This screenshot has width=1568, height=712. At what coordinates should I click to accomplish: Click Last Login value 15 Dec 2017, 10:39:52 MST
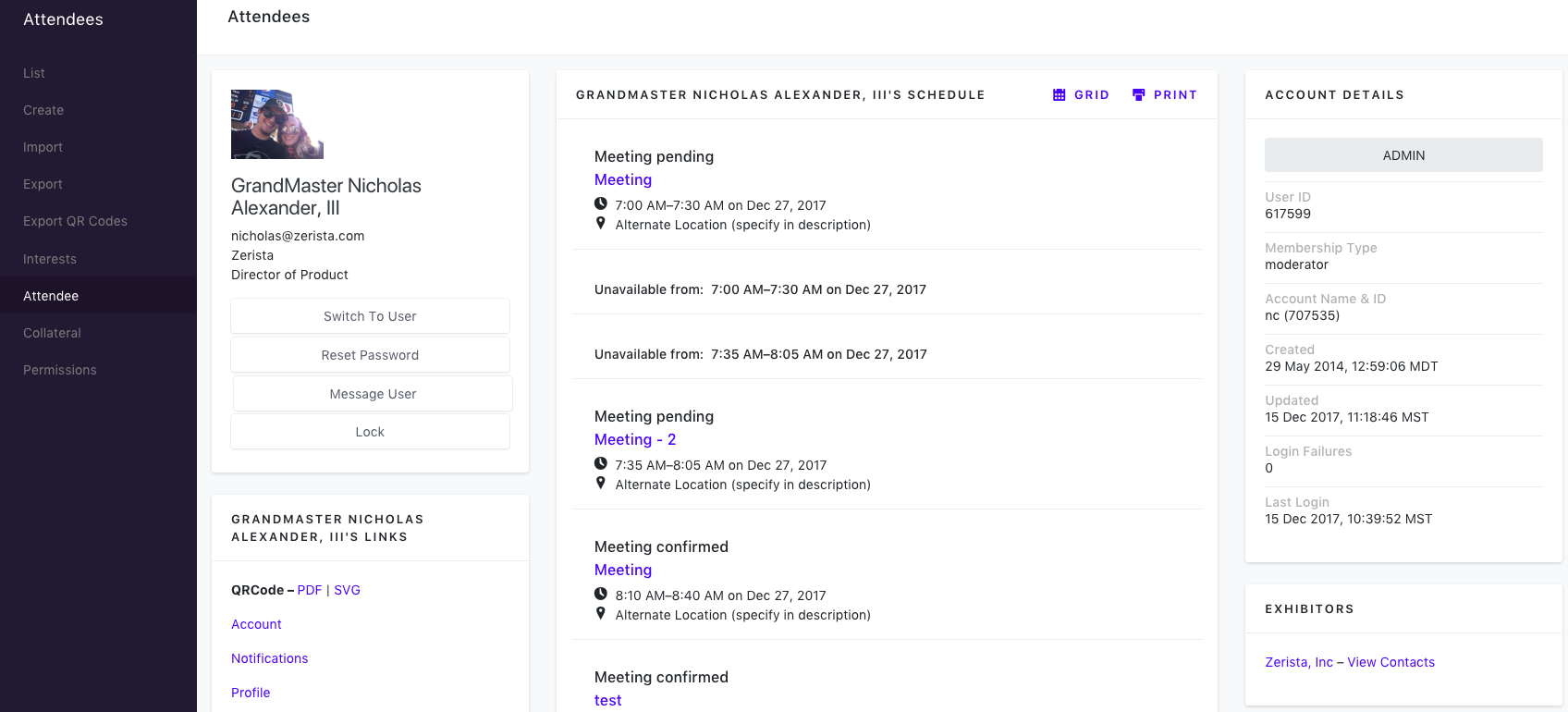[1348, 519]
